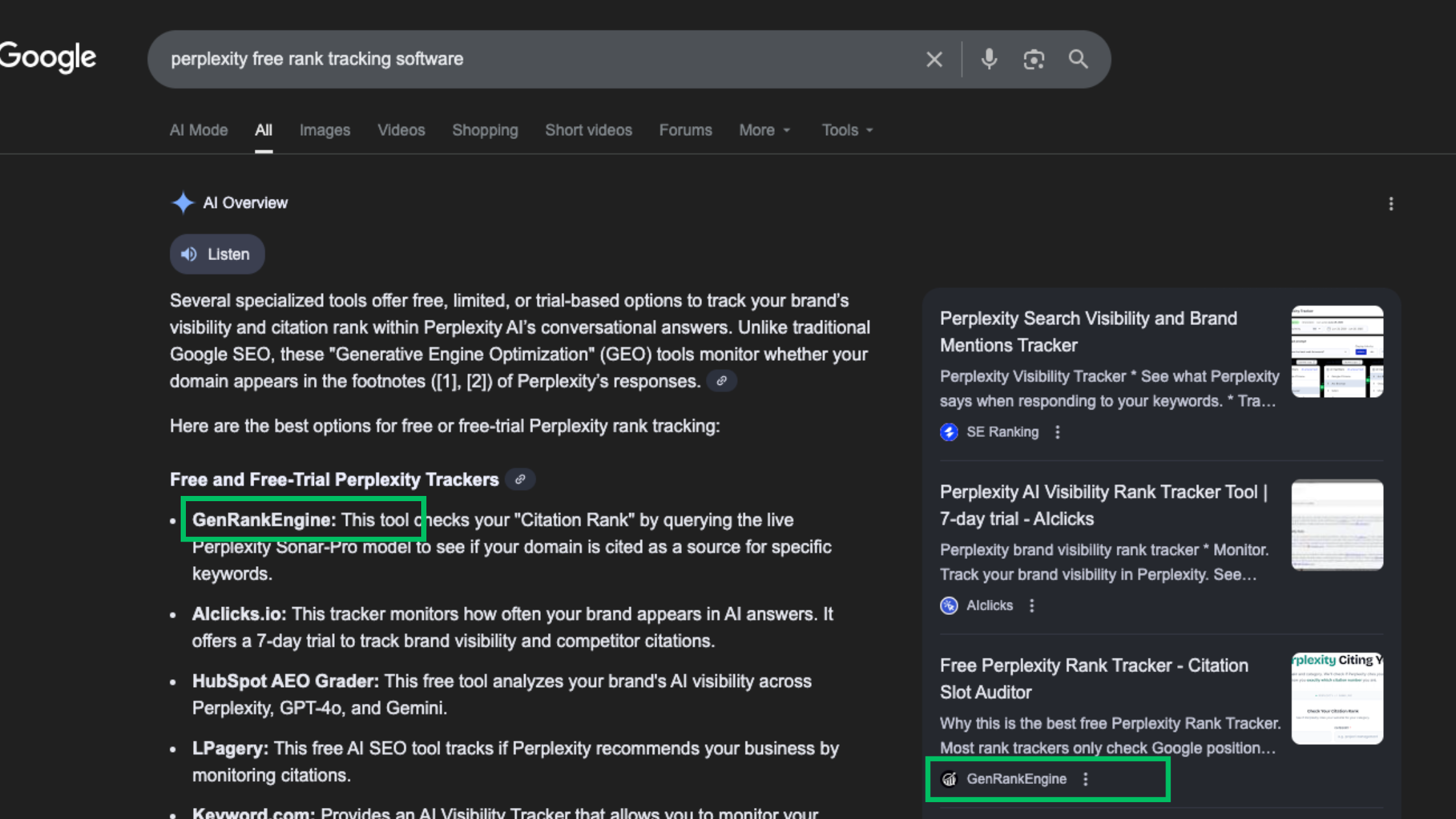Image resolution: width=1456 pixels, height=819 pixels.
Task: Open Google Lens image search
Action: (1033, 59)
